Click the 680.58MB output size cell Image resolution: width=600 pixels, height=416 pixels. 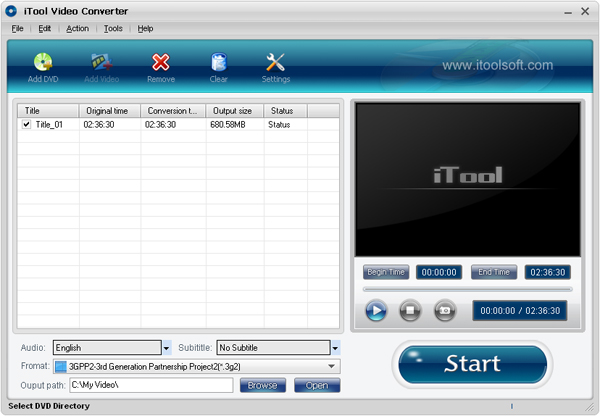(x=228, y=124)
